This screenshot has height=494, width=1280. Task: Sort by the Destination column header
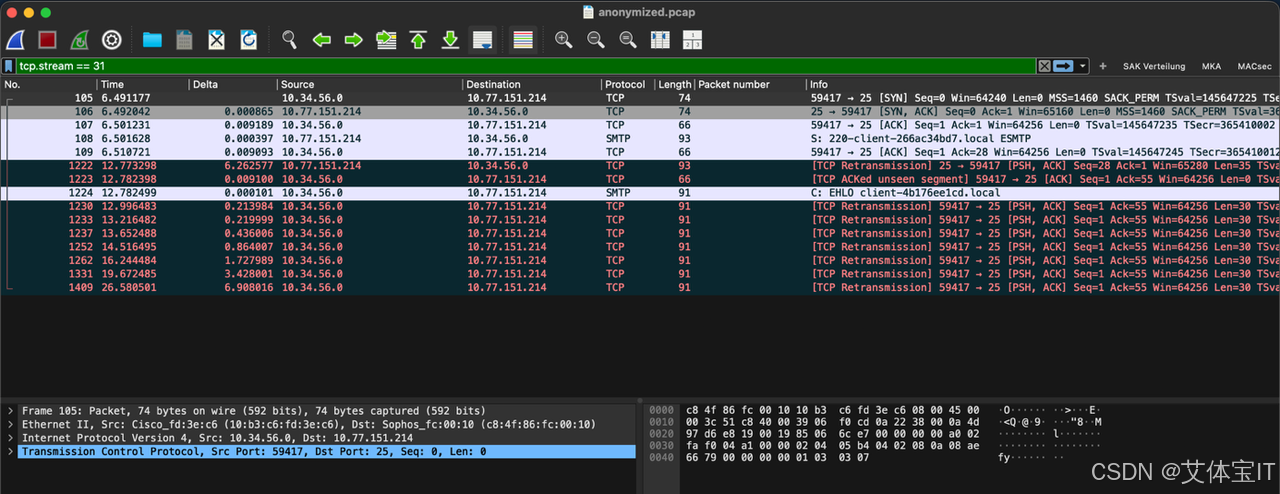click(531, 85)
